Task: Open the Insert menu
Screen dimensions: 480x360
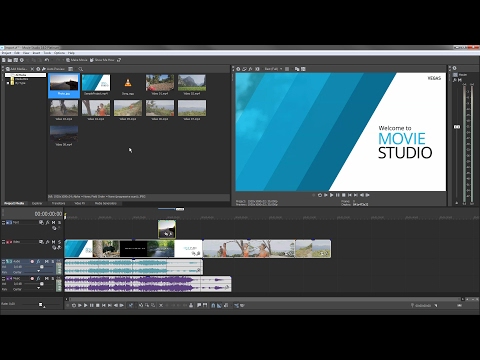Action: click(36, 53)
